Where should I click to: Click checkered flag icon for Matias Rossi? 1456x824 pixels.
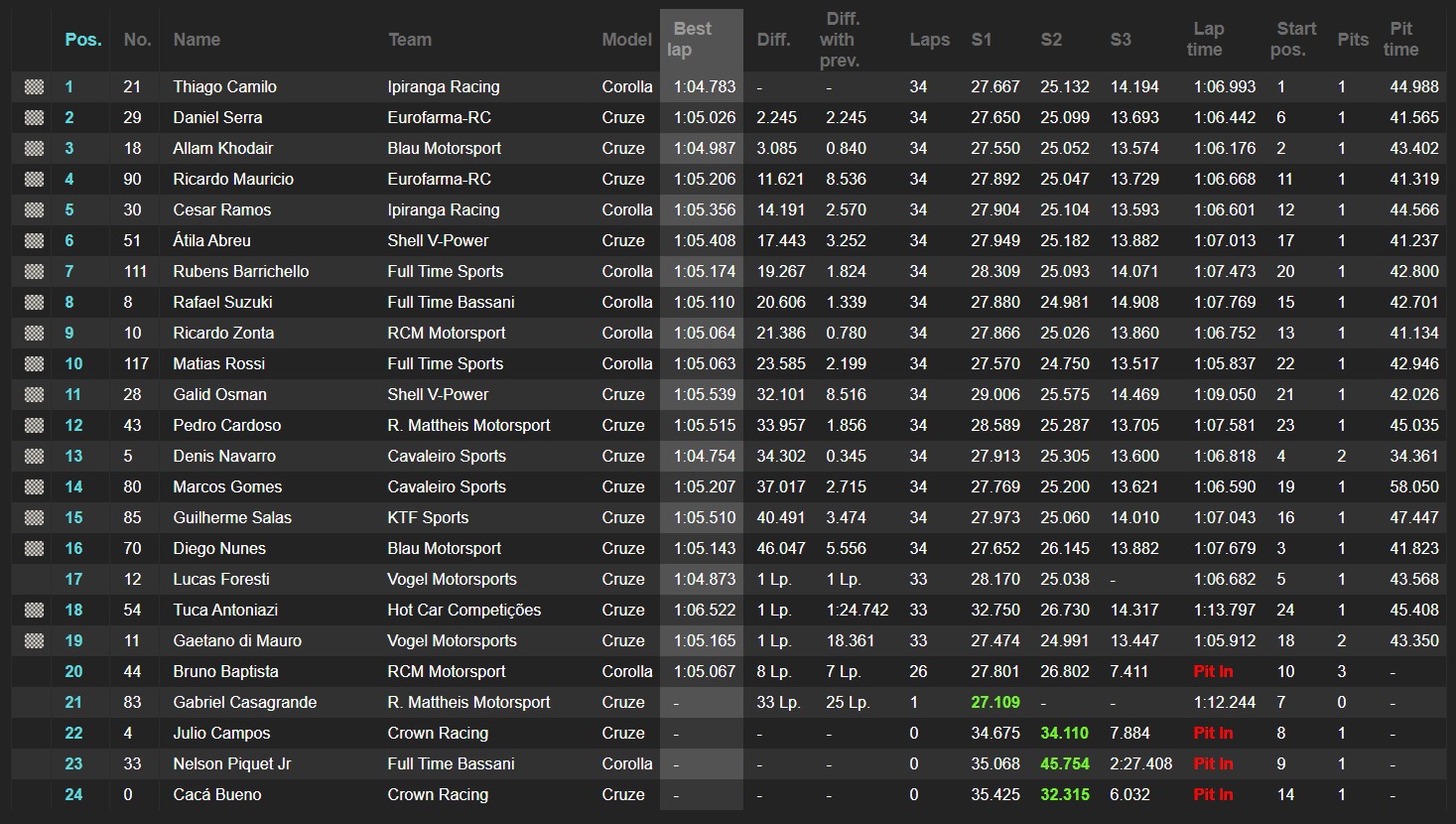coord(34,364)
